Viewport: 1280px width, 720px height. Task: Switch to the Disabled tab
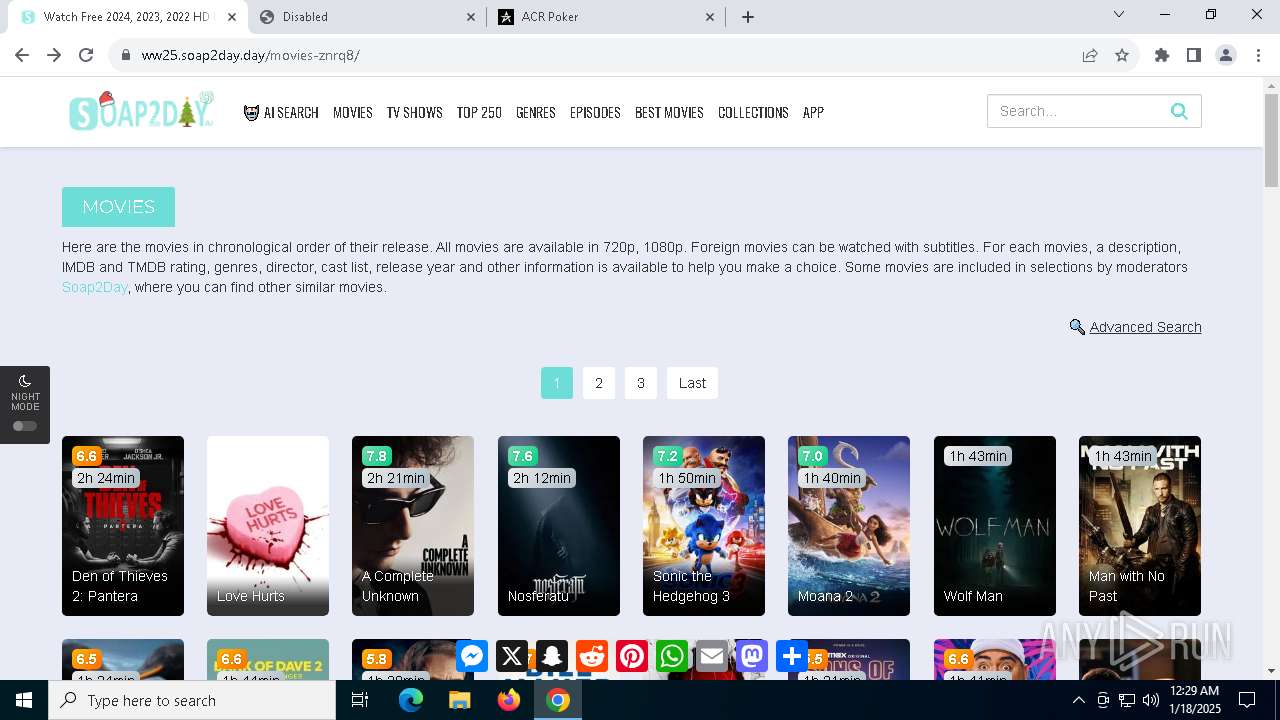[367, 17]
